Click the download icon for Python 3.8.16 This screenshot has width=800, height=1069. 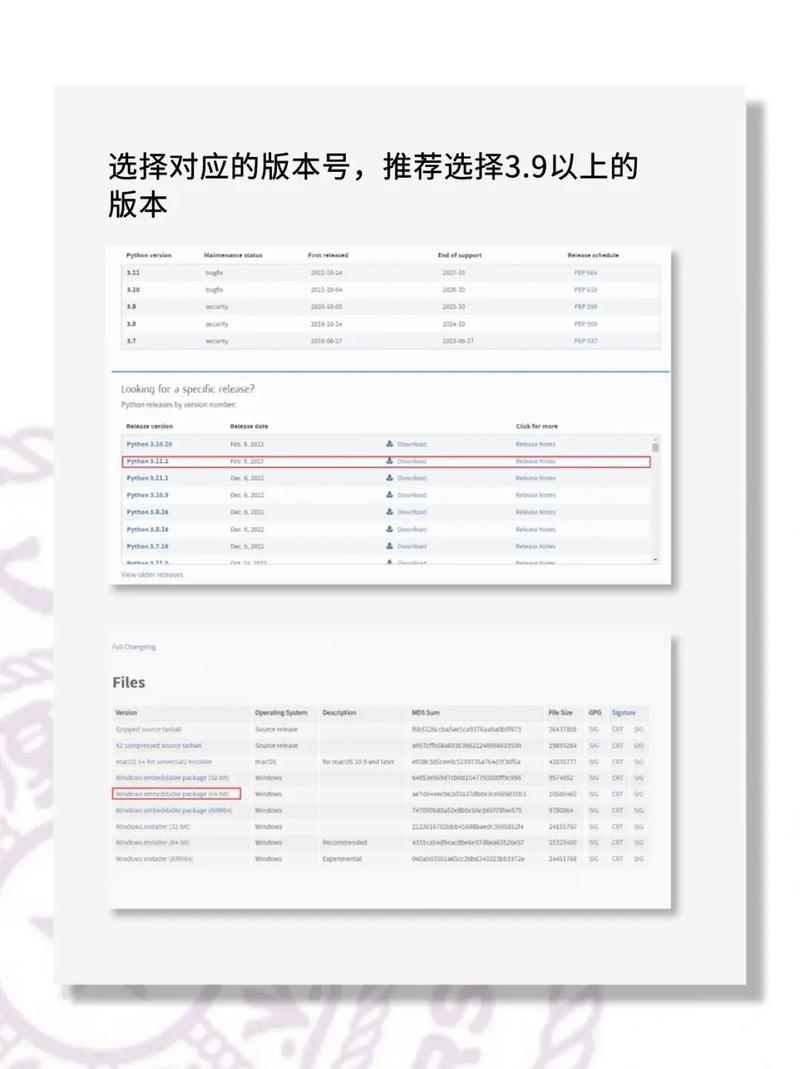[390, 529]
